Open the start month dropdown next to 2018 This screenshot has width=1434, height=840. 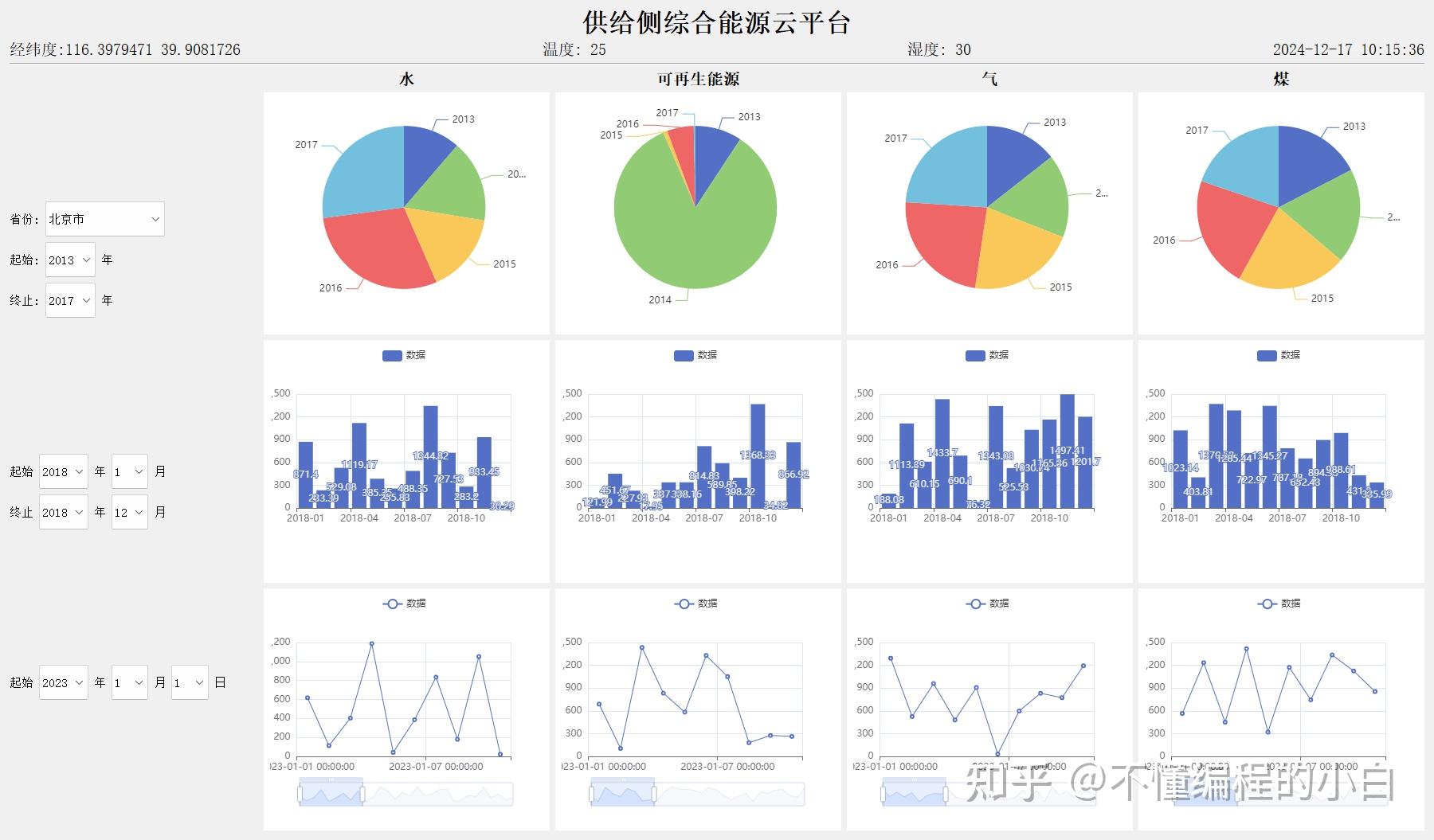(x=129, y=471)
